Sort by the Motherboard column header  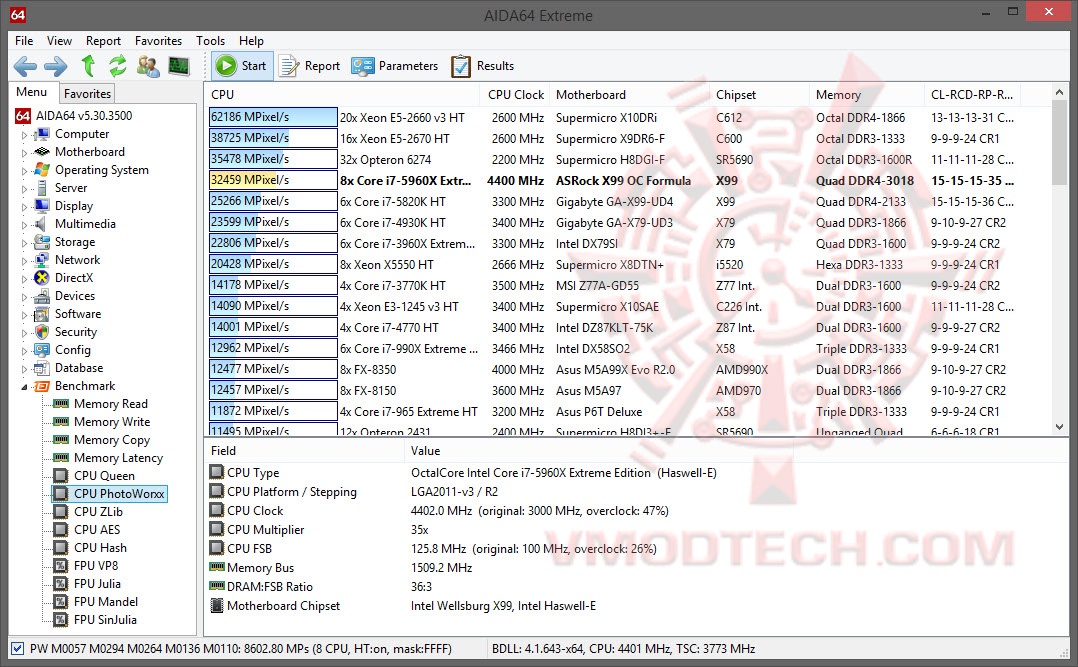(628, 94)
